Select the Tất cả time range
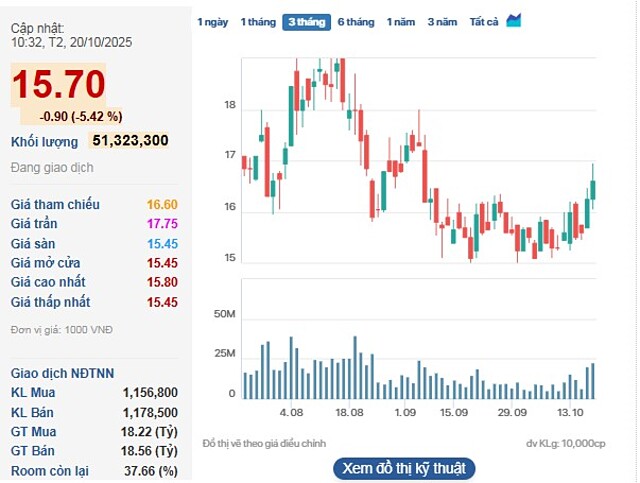The image size is (640, 483). click(484, 21)
